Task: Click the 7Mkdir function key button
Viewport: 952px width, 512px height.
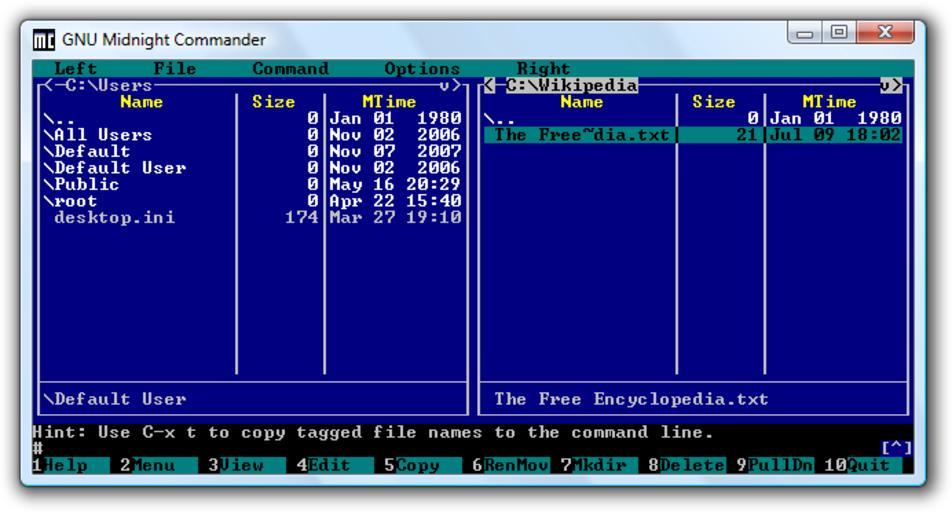Action: 599,465
